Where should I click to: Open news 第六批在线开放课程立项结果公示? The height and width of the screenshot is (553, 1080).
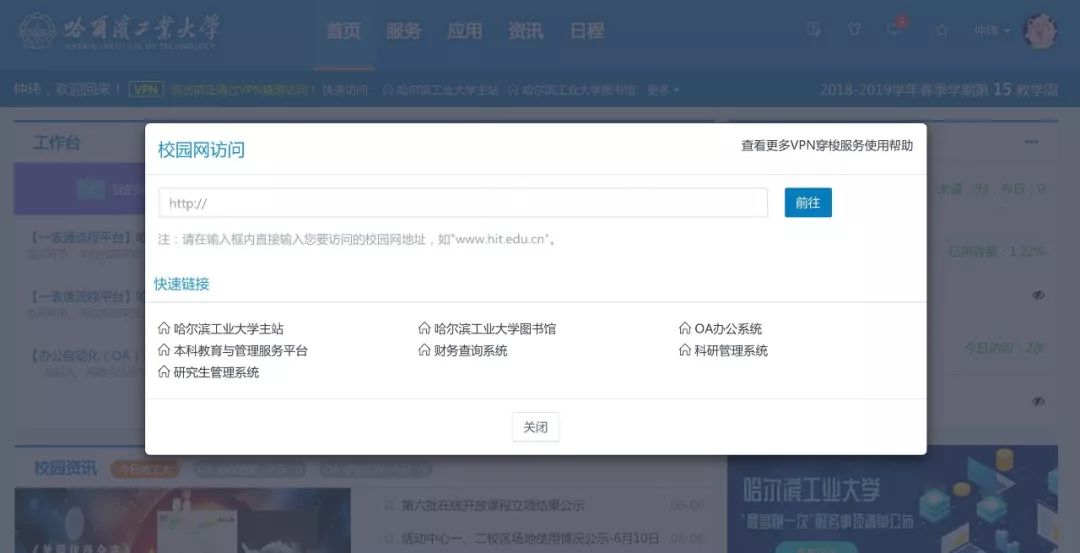492,505
